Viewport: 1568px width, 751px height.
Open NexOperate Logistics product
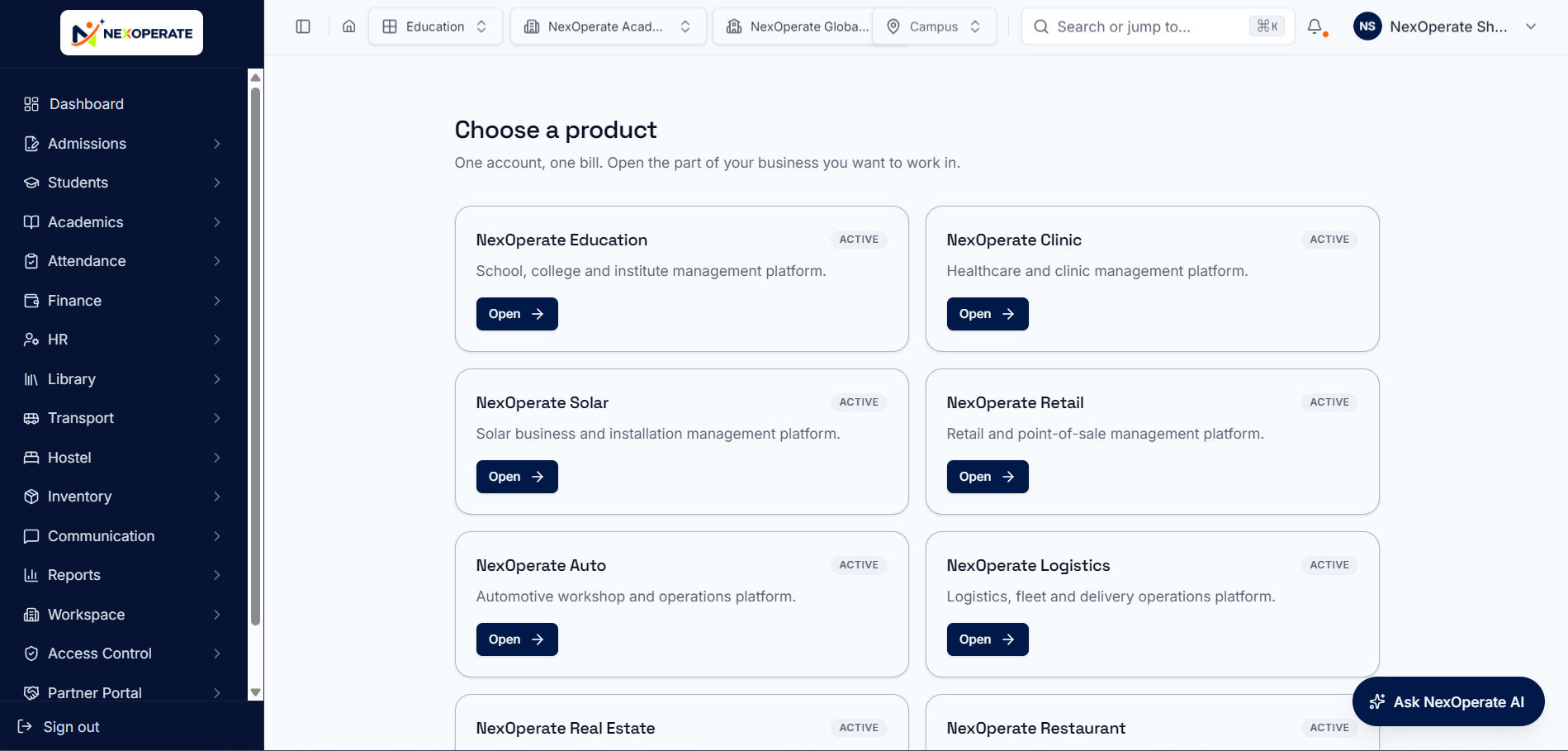click(988, 639)
